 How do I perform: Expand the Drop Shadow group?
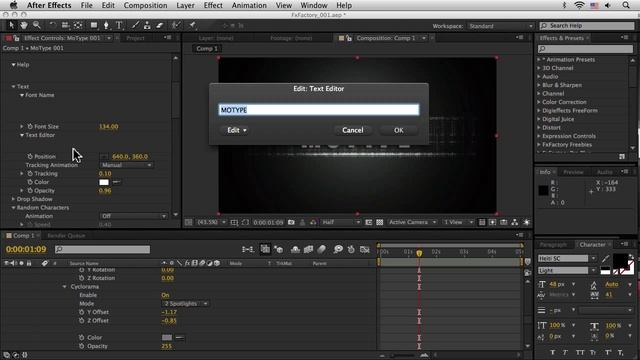pos(13,199)
